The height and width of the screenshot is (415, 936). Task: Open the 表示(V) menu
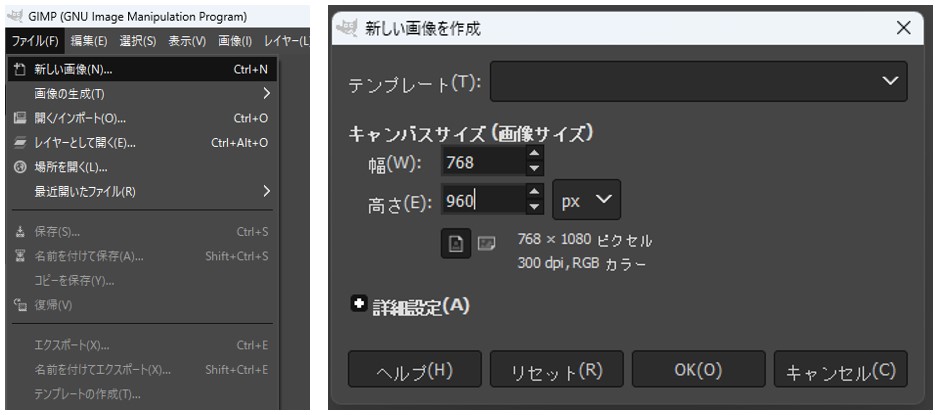click(187, 41)
